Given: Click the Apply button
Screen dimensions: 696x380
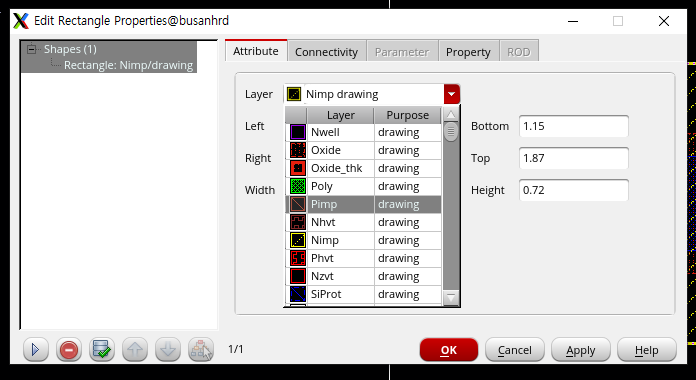Looking at the screenshot, I should (x=581, y=350).
